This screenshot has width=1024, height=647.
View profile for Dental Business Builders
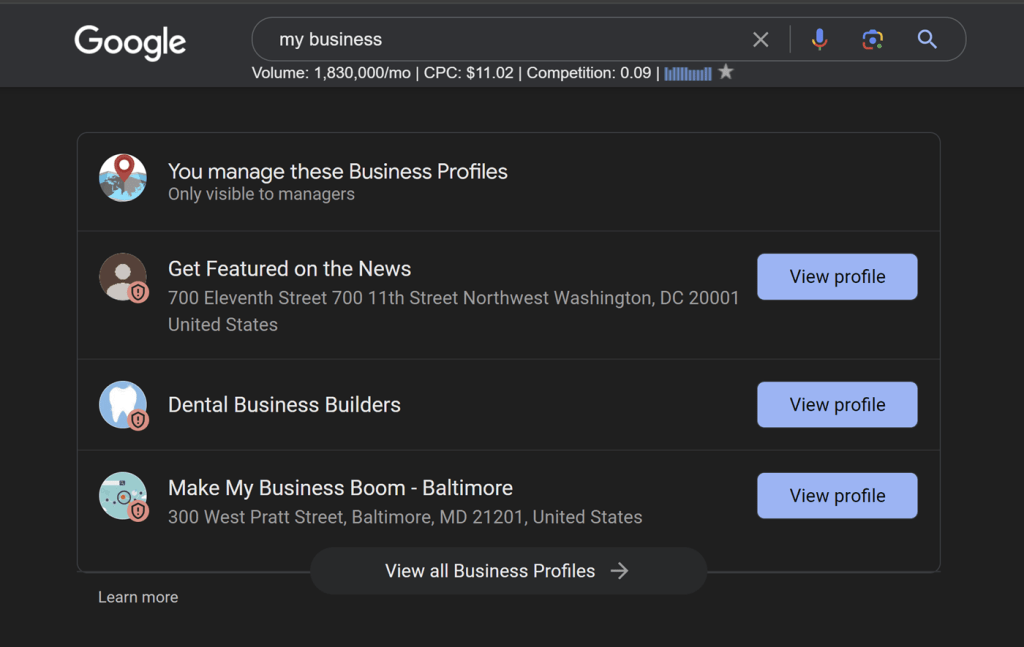[x=837, y=405]
